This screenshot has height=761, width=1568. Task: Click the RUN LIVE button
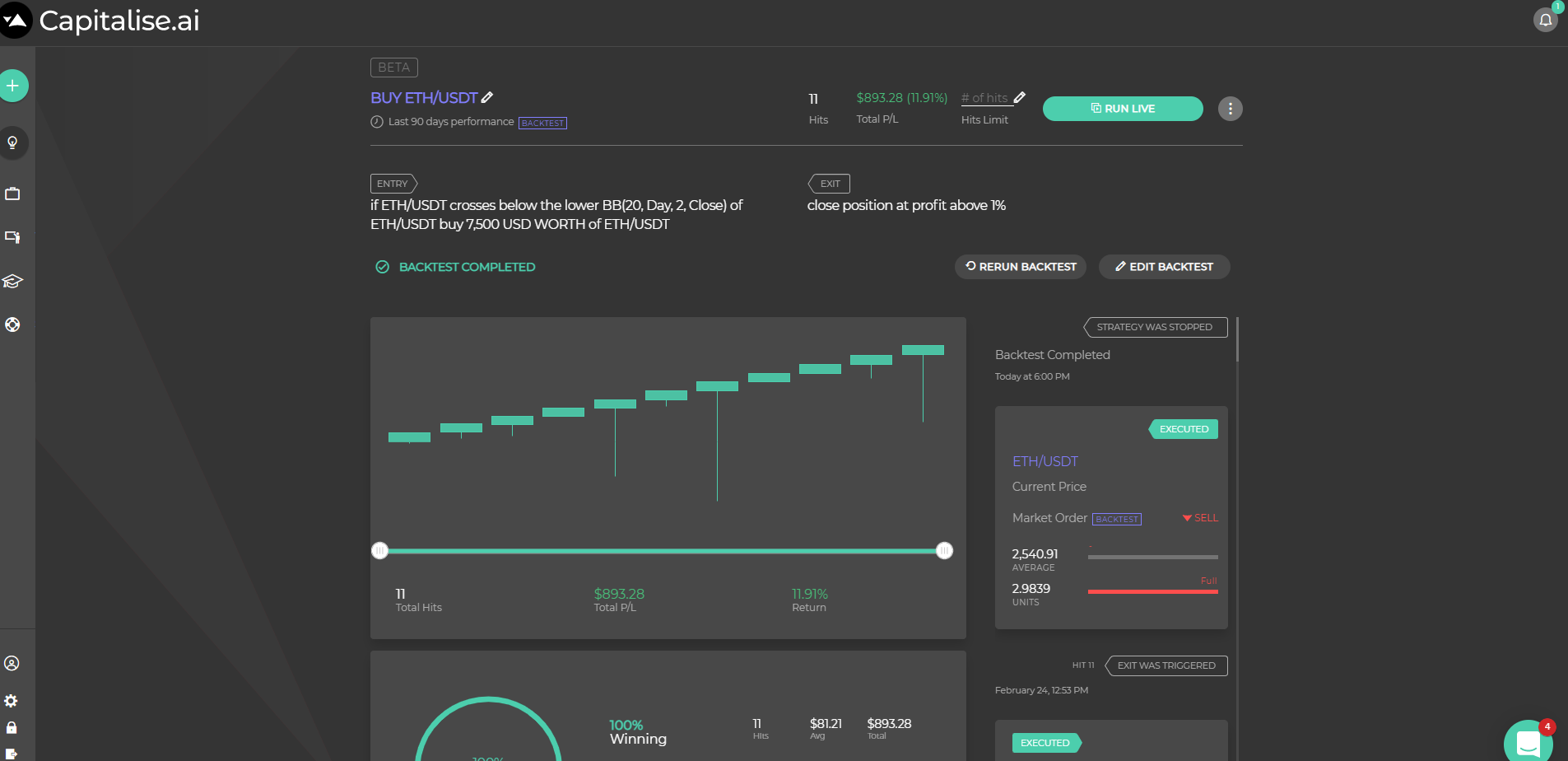pos(1123,108)
